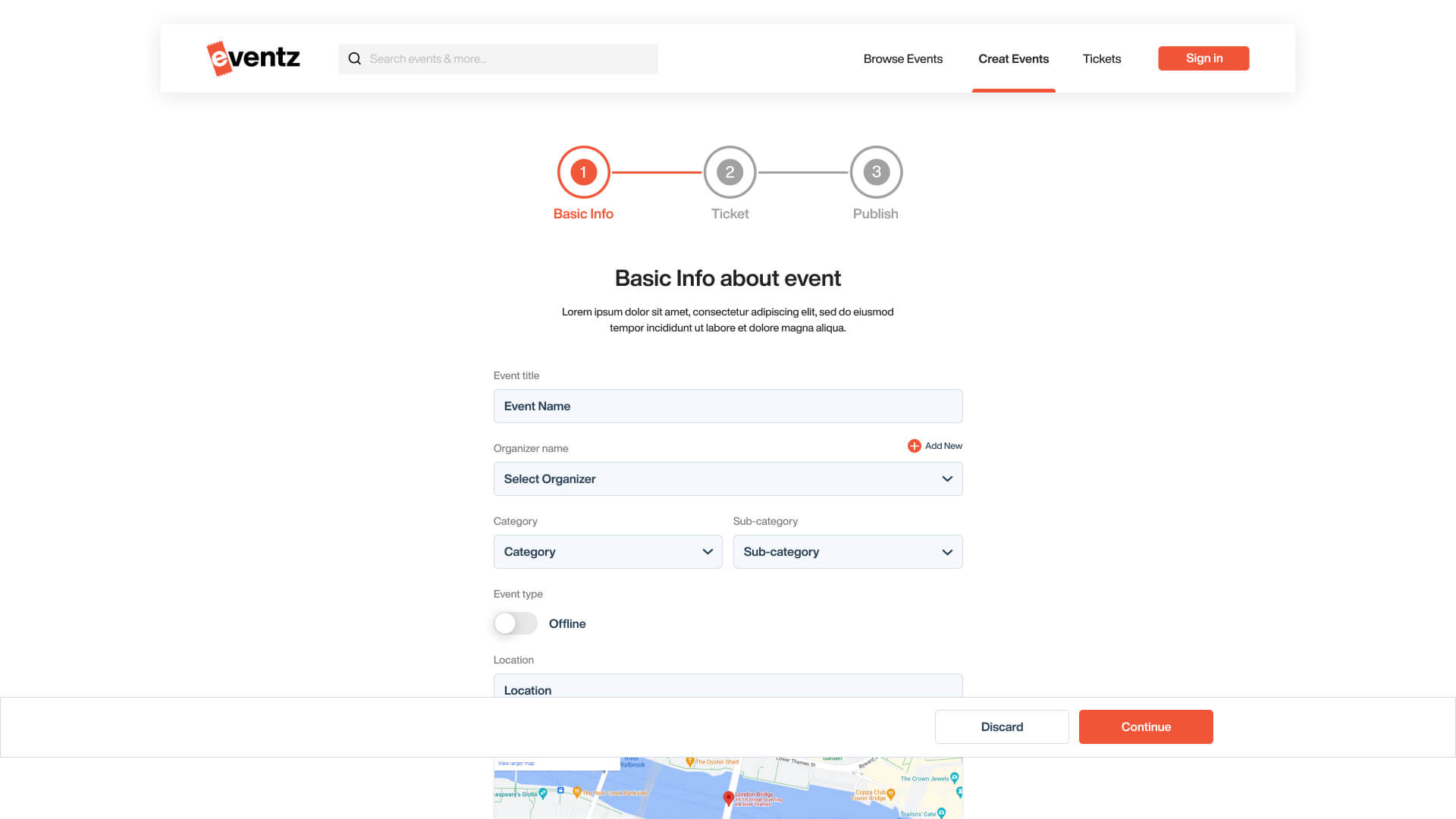
Task: Click the Select Organizer dropdown chevron icon
Action: (946, 479)
